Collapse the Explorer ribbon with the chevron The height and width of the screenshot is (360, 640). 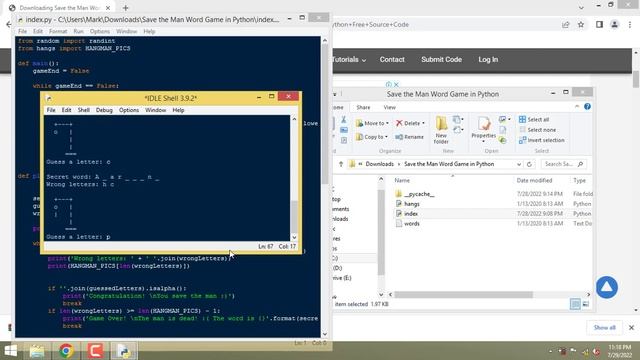pyautogui.click(x=577, y=107)
